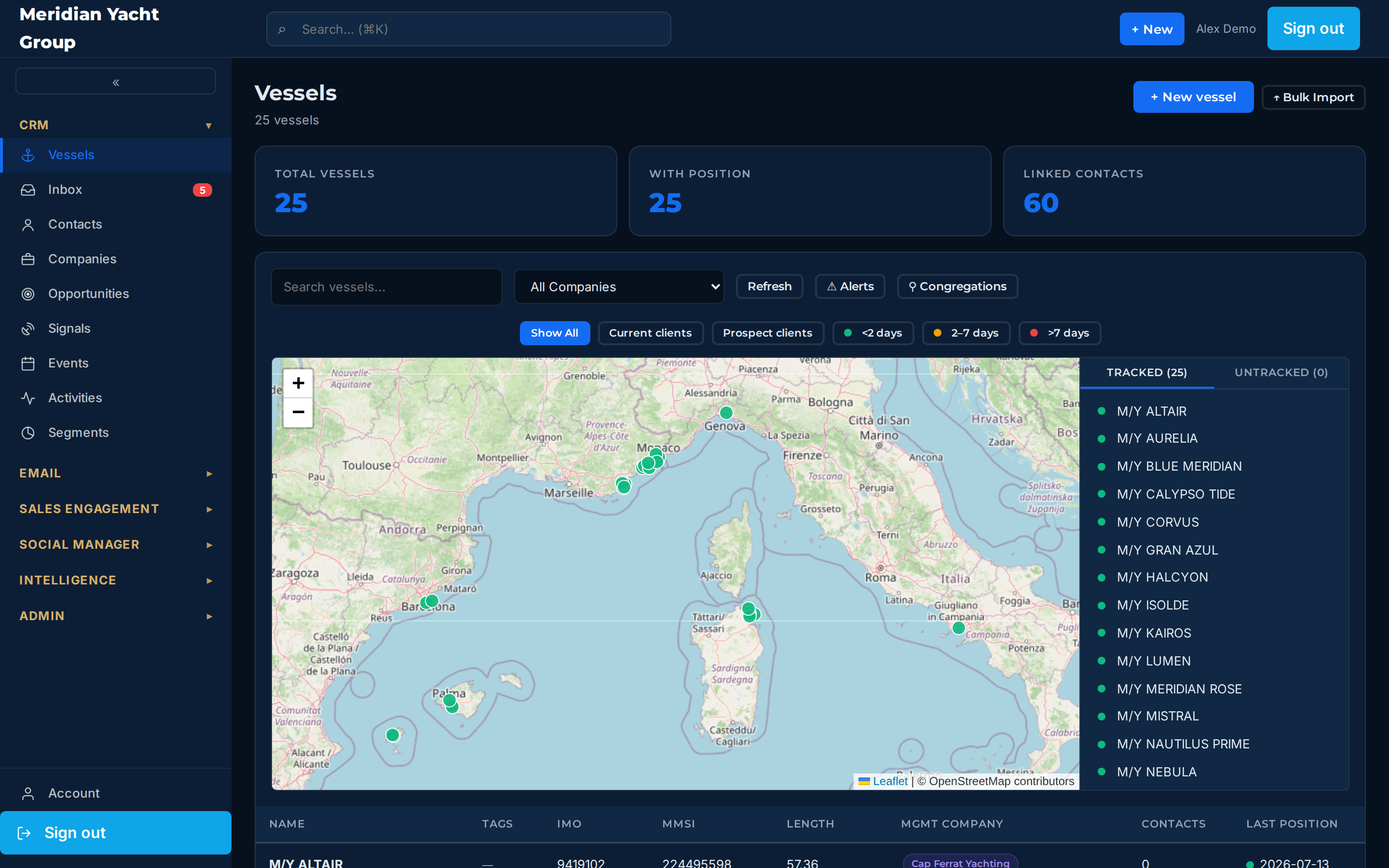The image size is (1389, 868).
Task: Open the All Companies dropdown
Action: 619,287
